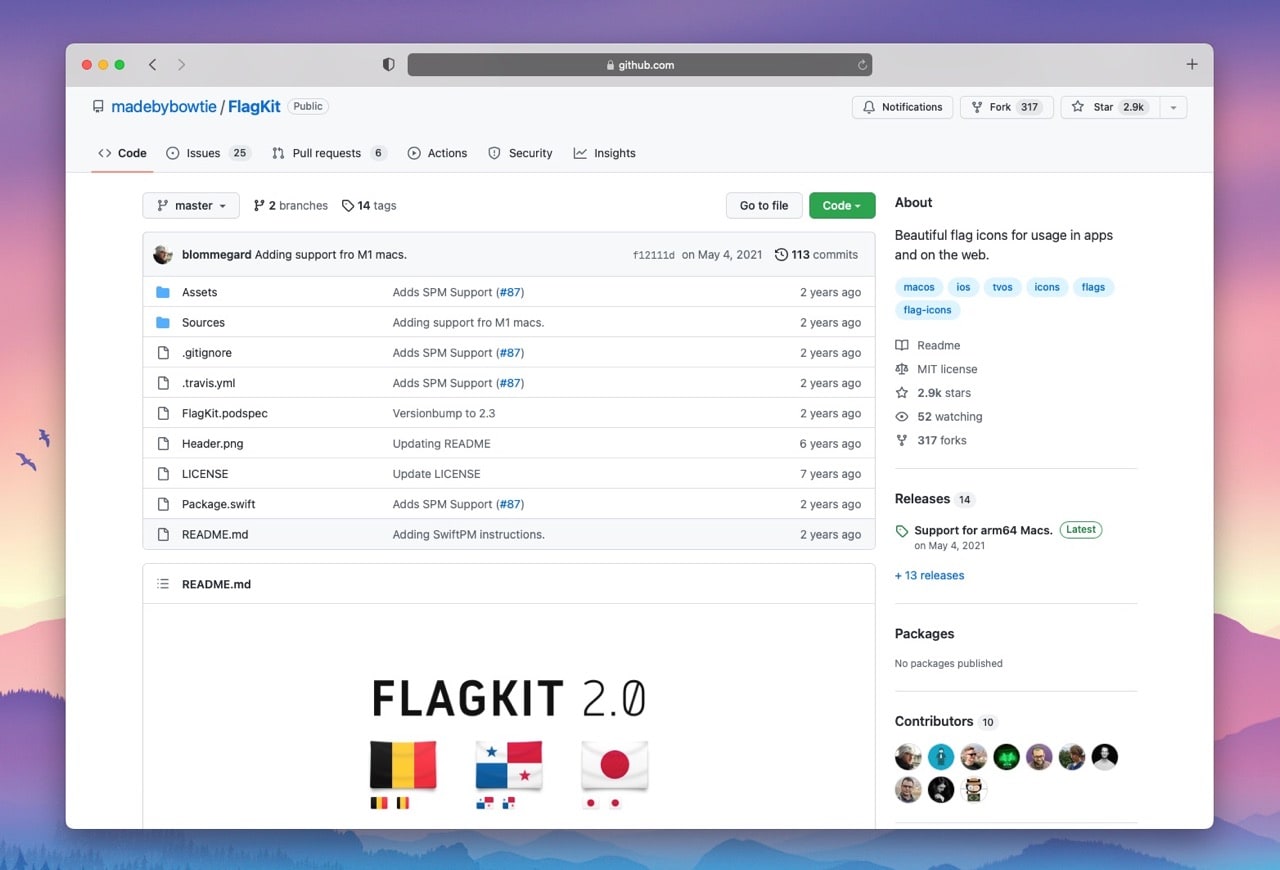Open README outline list icon
Screen dimensions: 1280x870
pos(163,584)
